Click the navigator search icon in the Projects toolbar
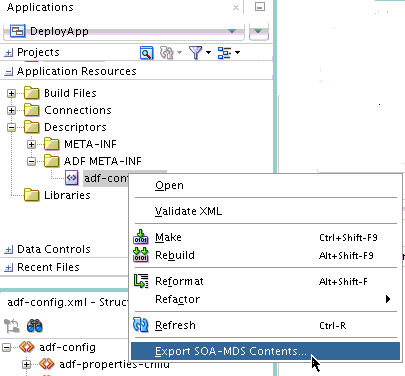 pos(146,53)
